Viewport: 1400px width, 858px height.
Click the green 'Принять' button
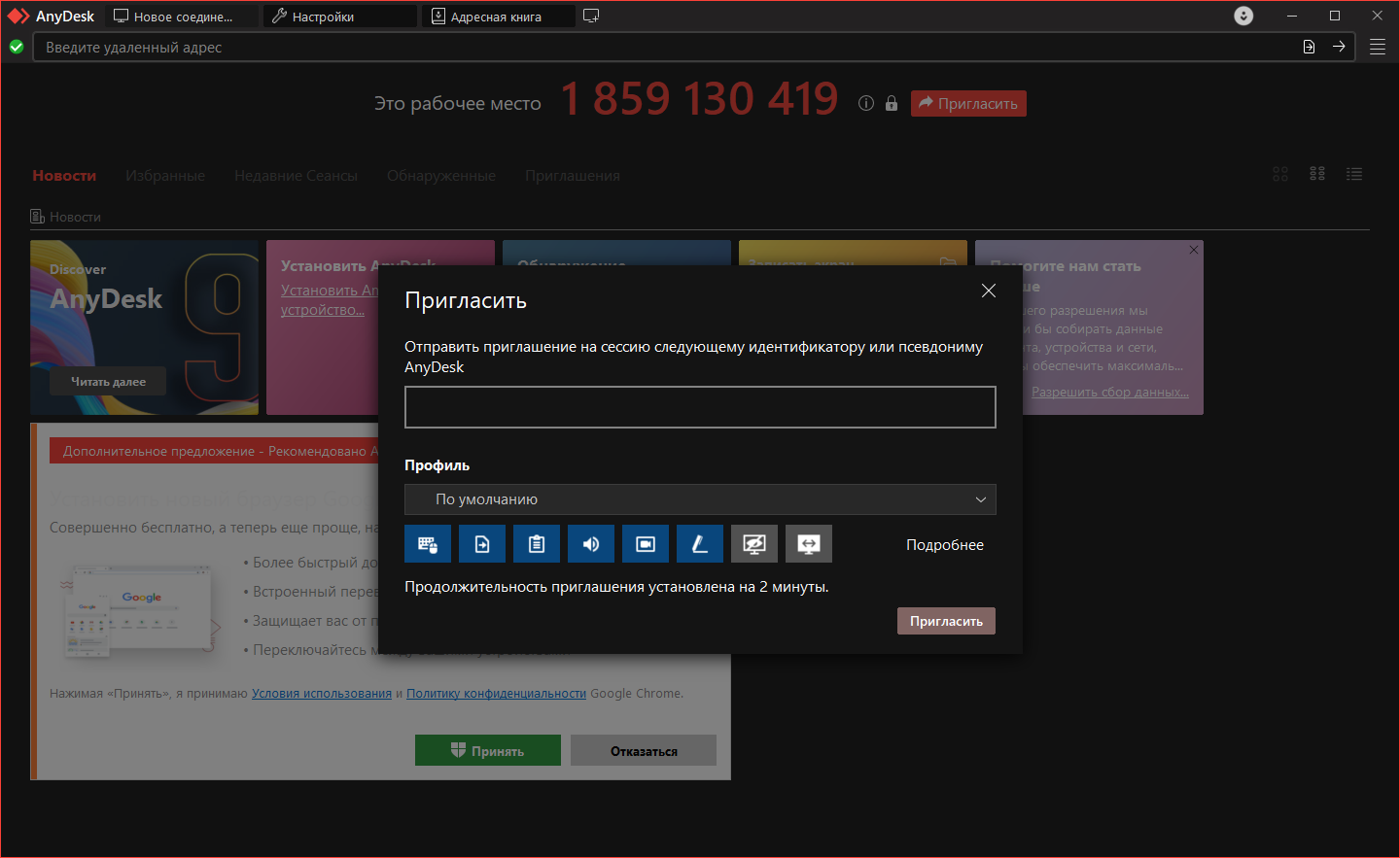click(x=488, y=750)
